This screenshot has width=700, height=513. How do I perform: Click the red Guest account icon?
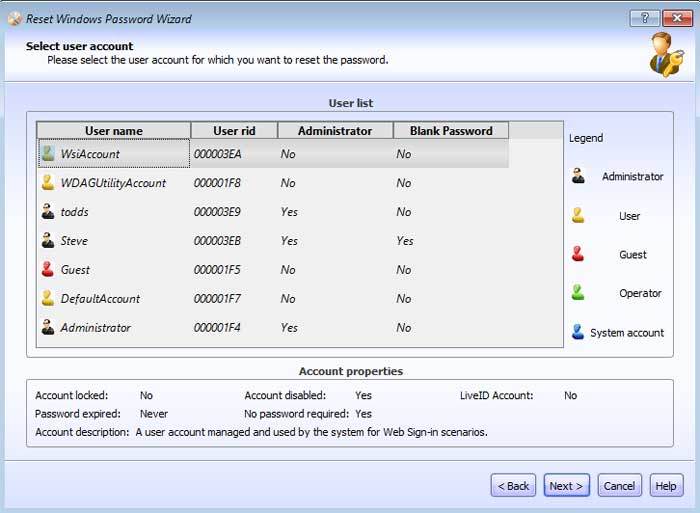coord(48,270)
